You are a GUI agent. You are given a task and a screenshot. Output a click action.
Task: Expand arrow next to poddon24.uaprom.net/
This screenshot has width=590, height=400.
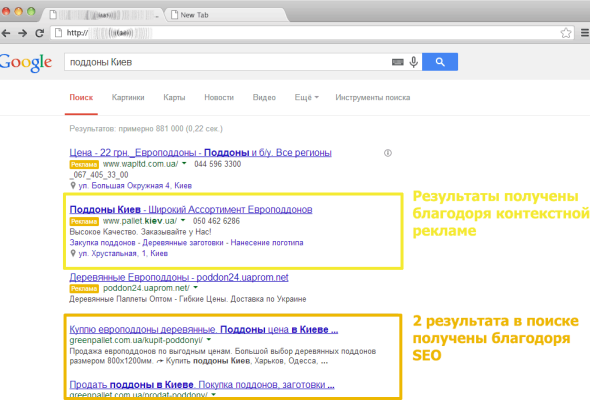(195, 287)
